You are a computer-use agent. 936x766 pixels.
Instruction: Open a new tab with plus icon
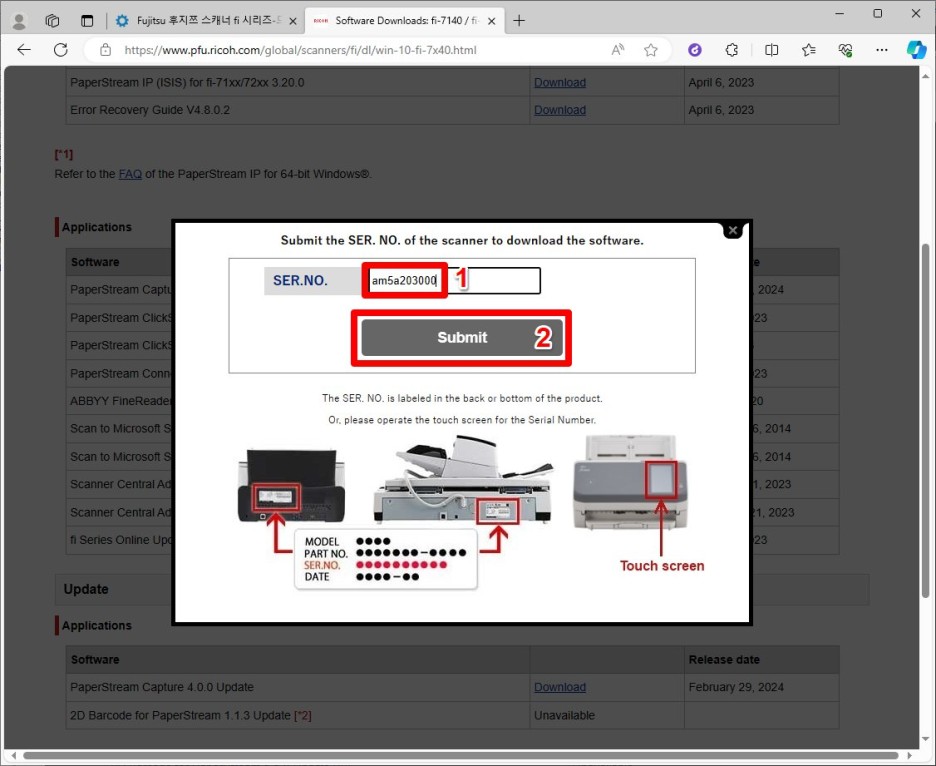pos(519,21)
